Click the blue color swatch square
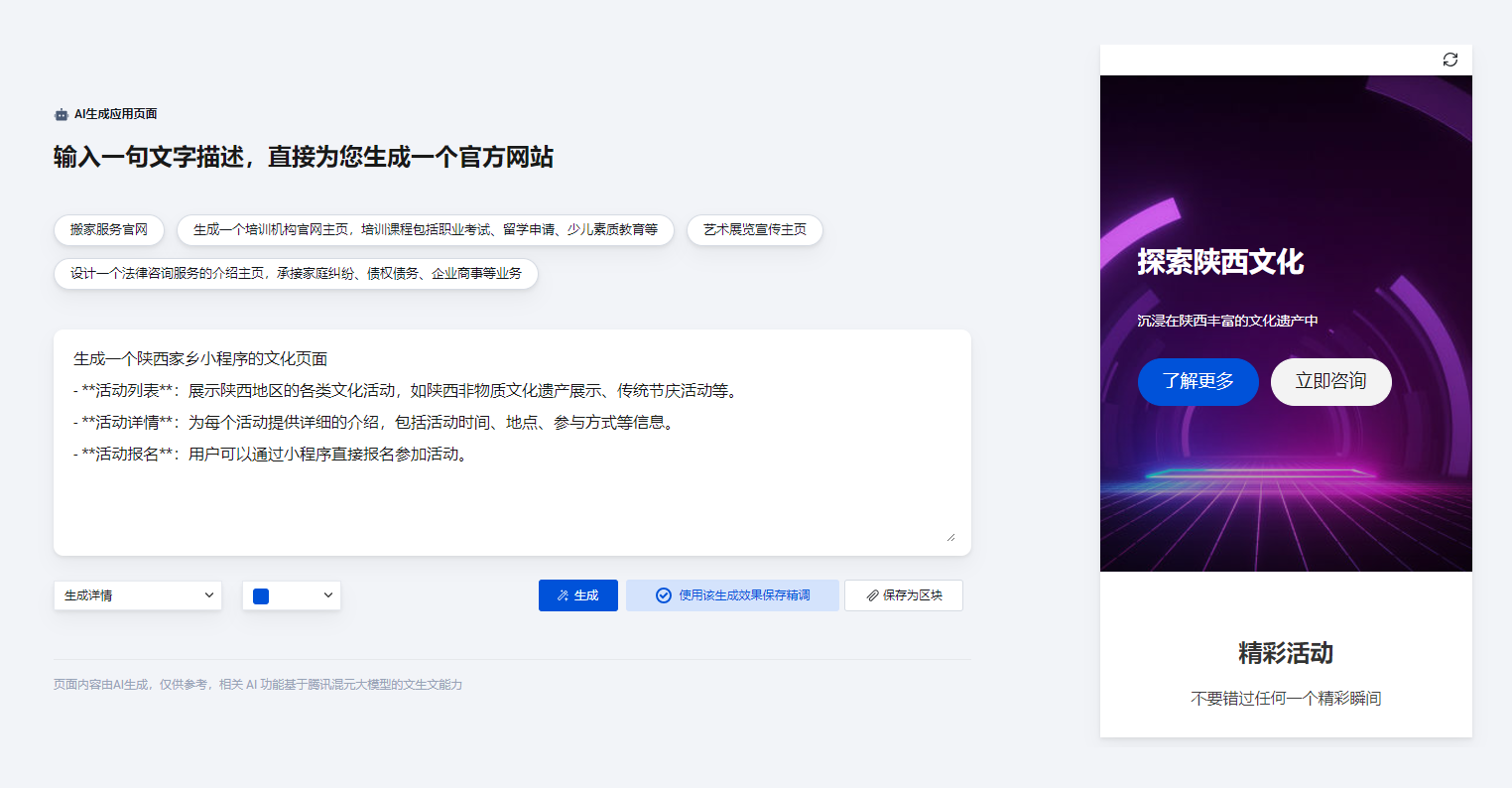The image size is (1512, 788). [261, 595]
